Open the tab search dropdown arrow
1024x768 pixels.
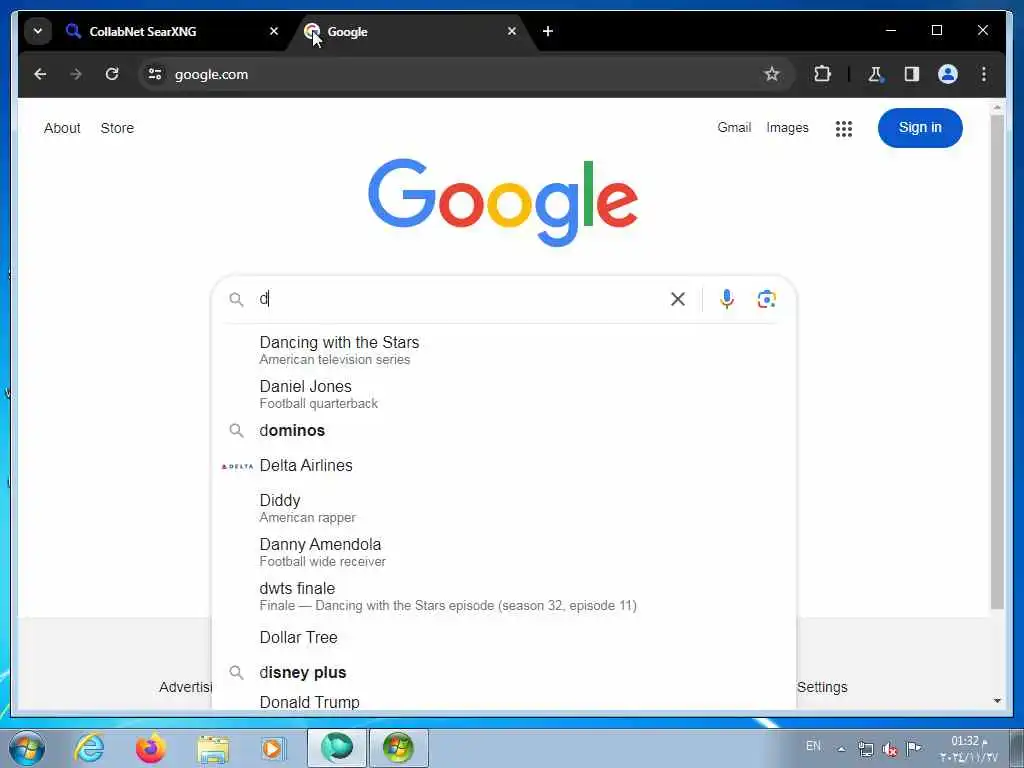[38, 31]
